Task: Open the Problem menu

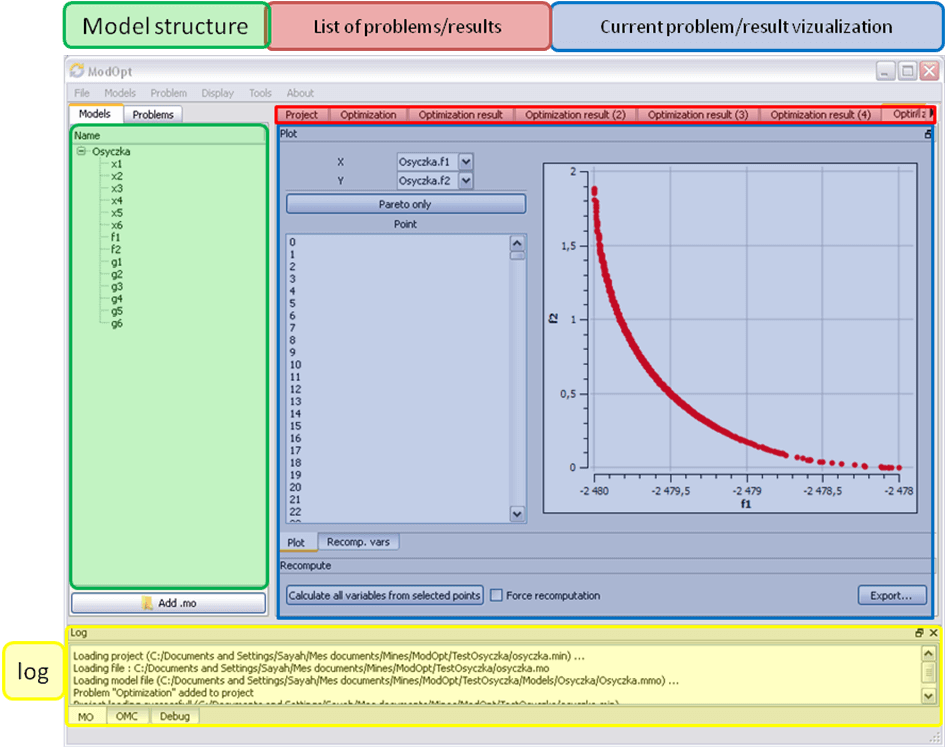Action: pos(168,93)
